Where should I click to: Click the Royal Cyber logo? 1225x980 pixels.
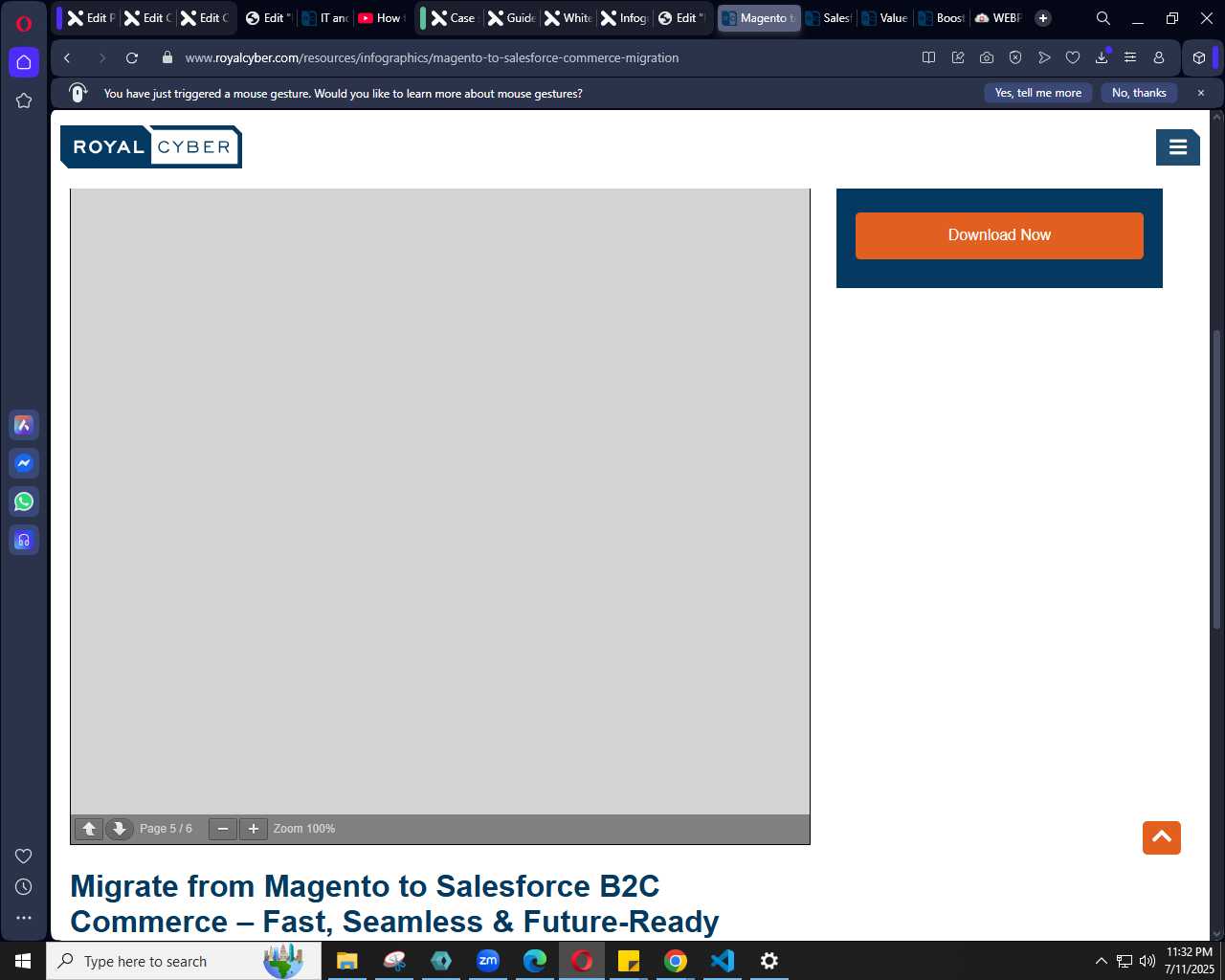click(x=151, y=146)
